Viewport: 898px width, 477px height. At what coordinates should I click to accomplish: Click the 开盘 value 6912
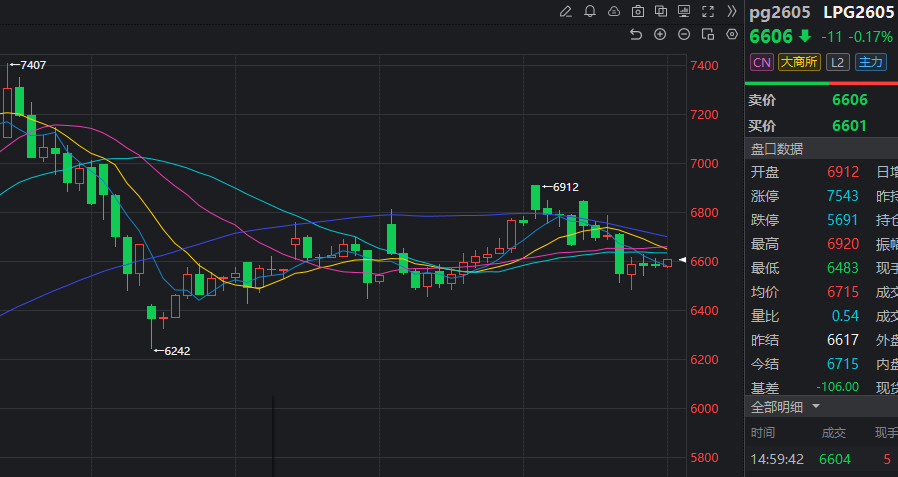(x=843, y=172)
